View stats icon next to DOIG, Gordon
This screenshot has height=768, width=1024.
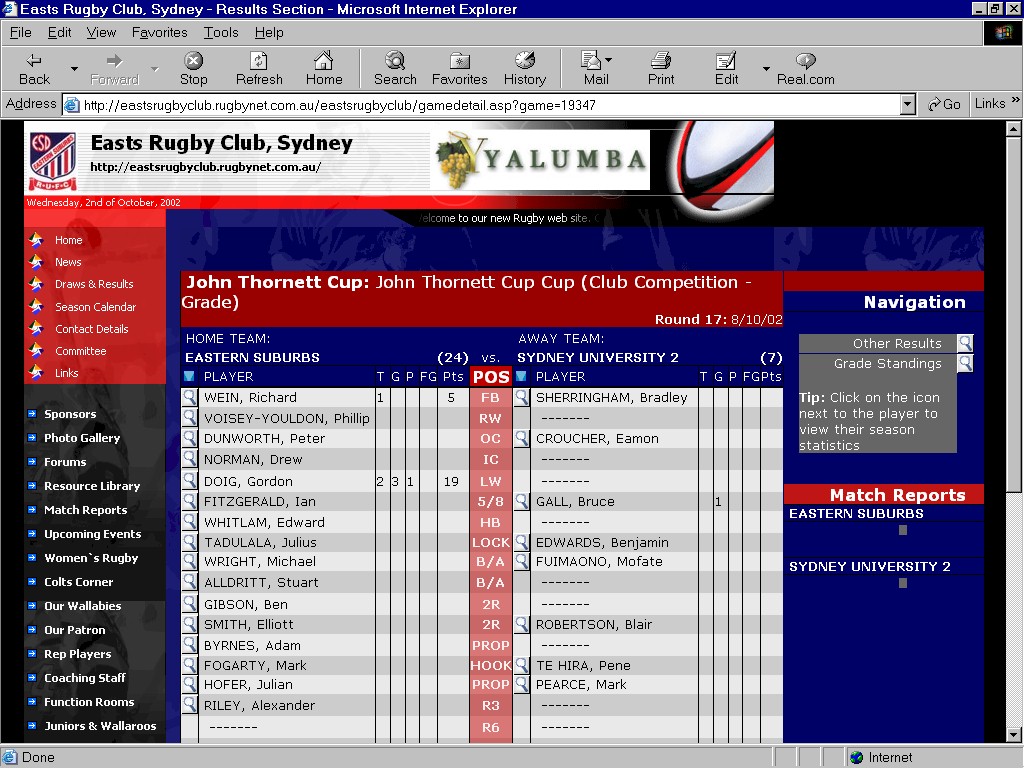click(x=189, y=480)
